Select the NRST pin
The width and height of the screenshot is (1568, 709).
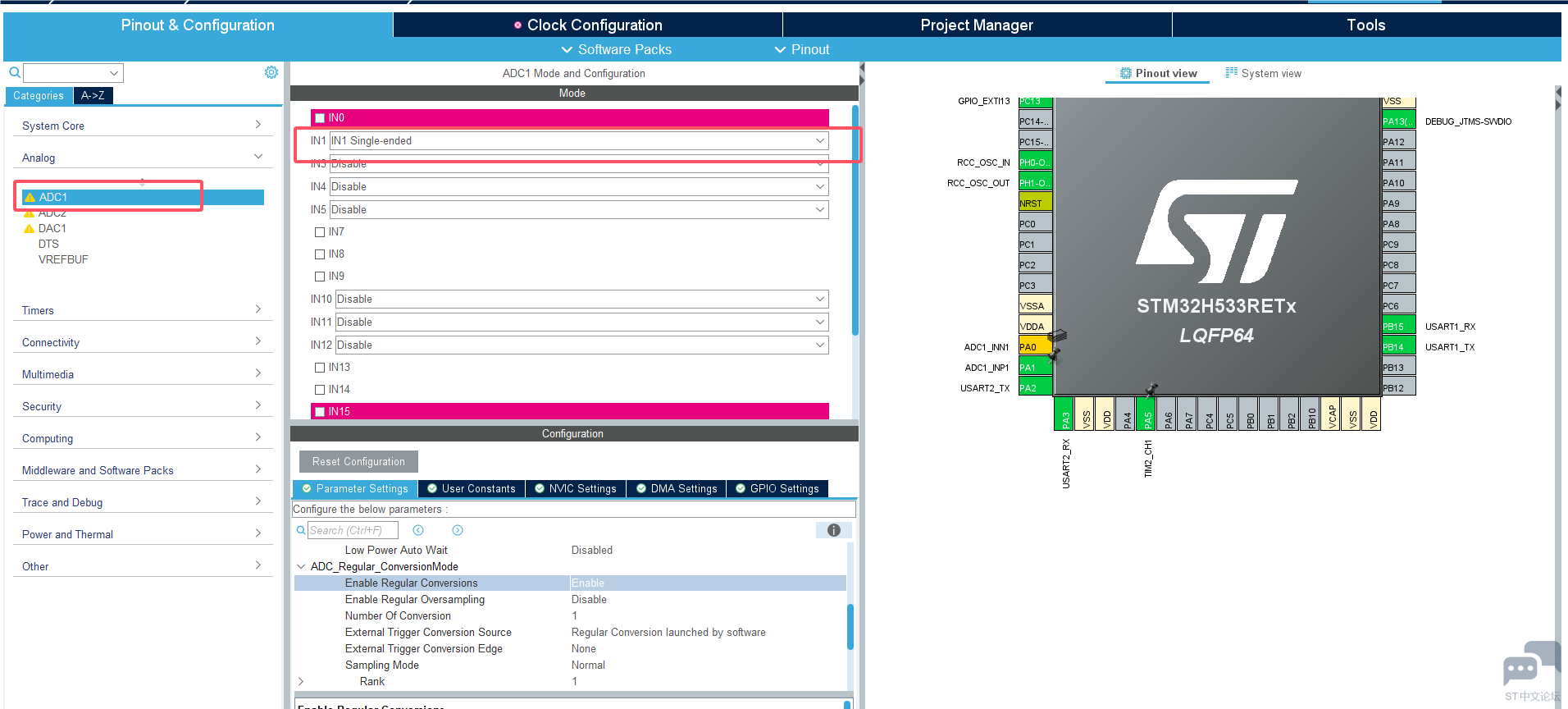click(1035, 204)
